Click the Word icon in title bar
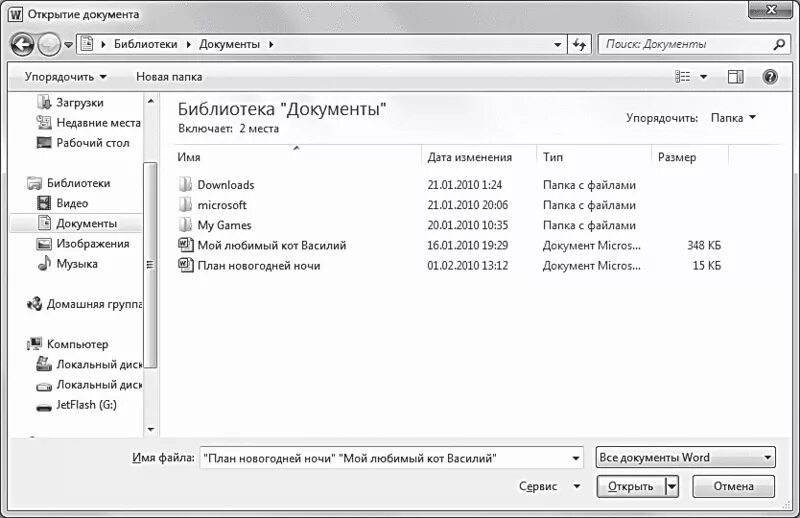This screenshot has width=800, height=518. [16, 14]
